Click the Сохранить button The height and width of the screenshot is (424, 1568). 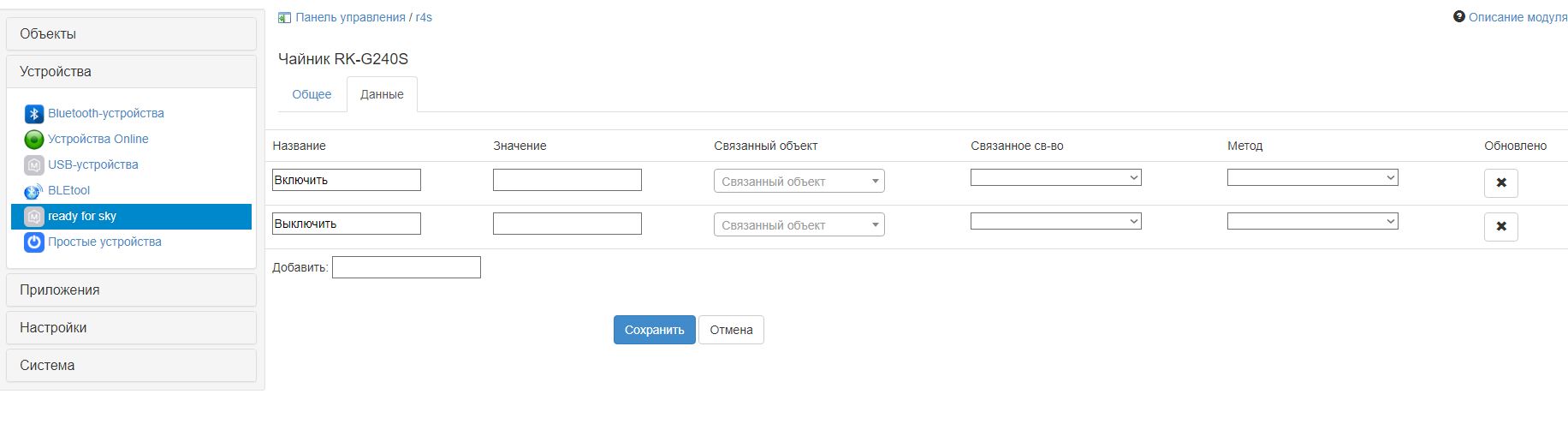point(654,330)
